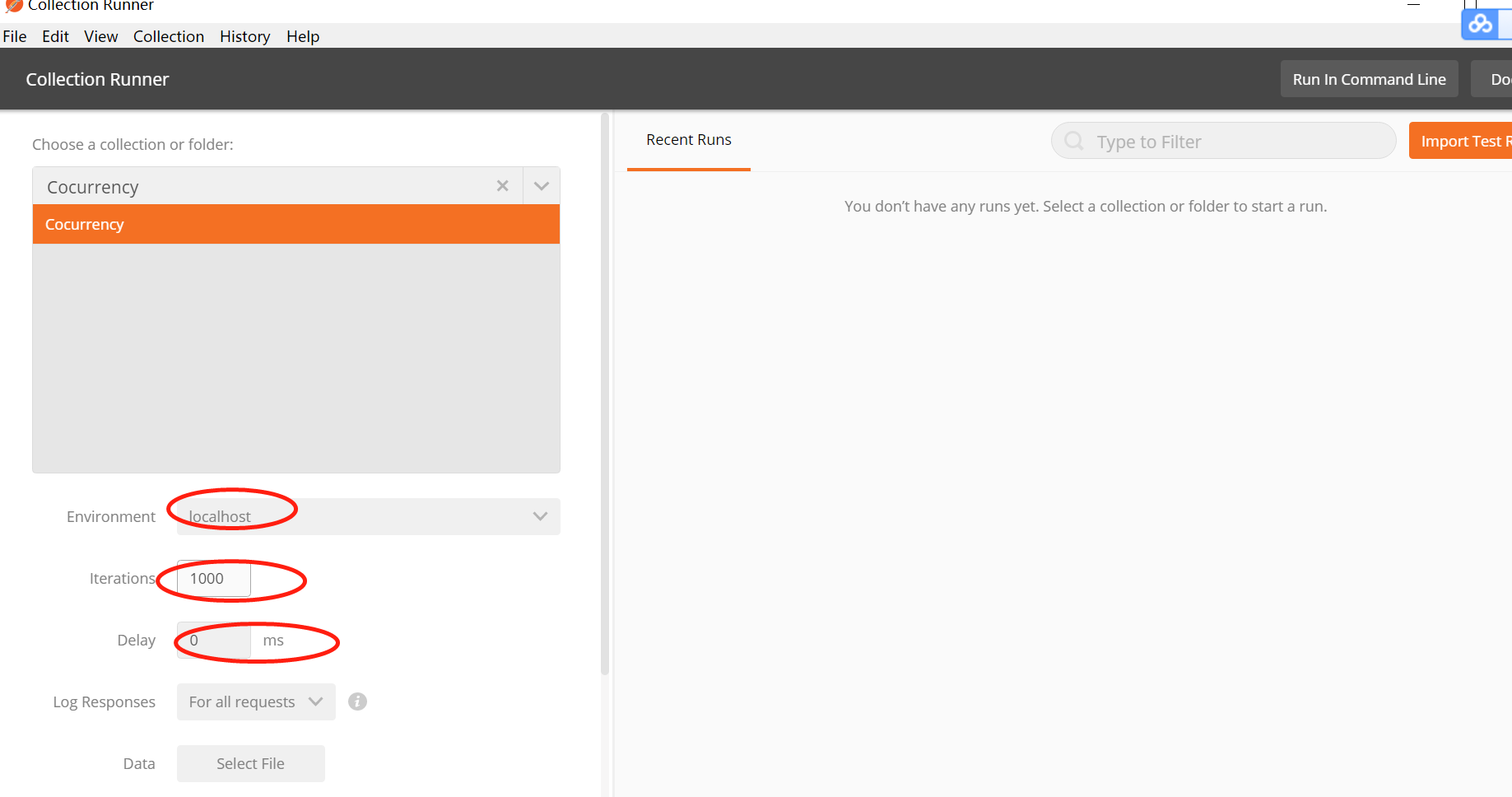Expand the collection chooser dropdown arrow
Screen dimensions: 1512x797
pos(542,186)
